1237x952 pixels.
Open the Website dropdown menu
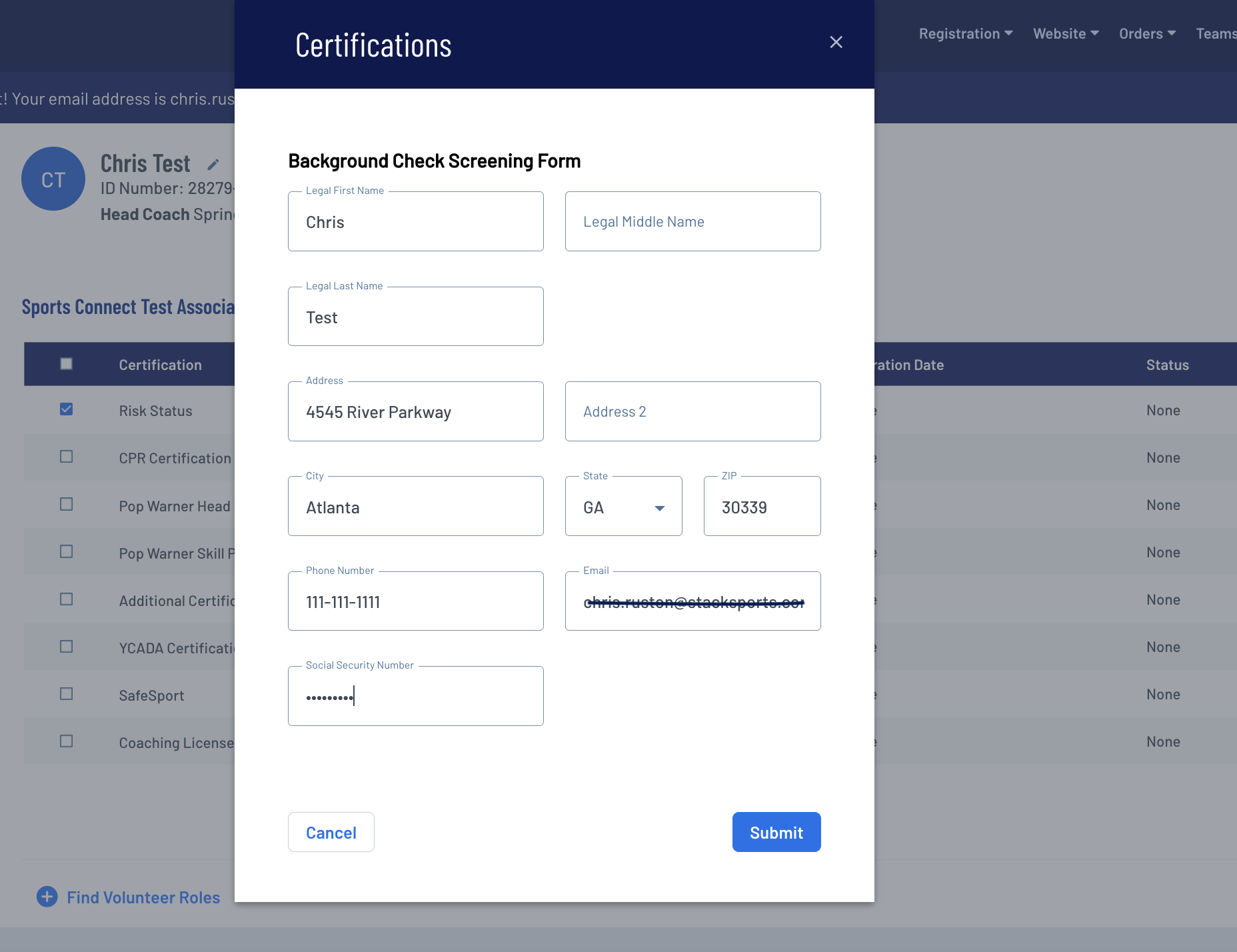(1064, 33)
